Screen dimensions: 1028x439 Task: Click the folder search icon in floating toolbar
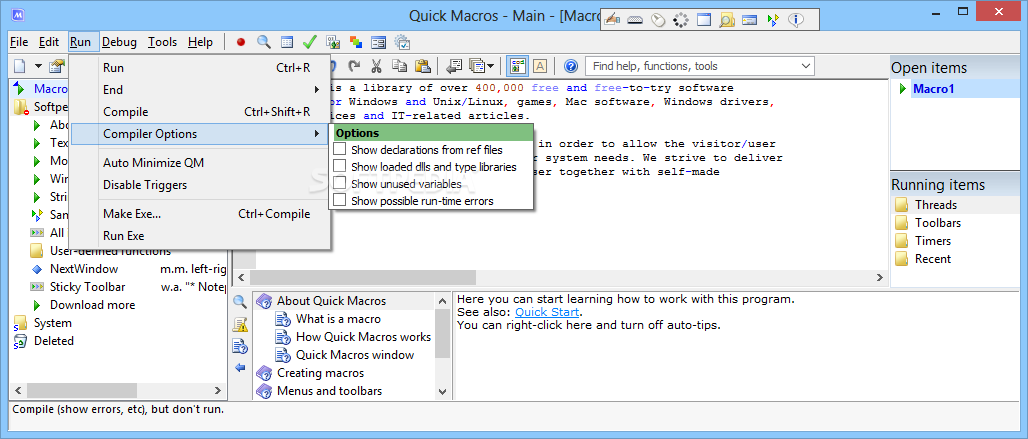726,20
